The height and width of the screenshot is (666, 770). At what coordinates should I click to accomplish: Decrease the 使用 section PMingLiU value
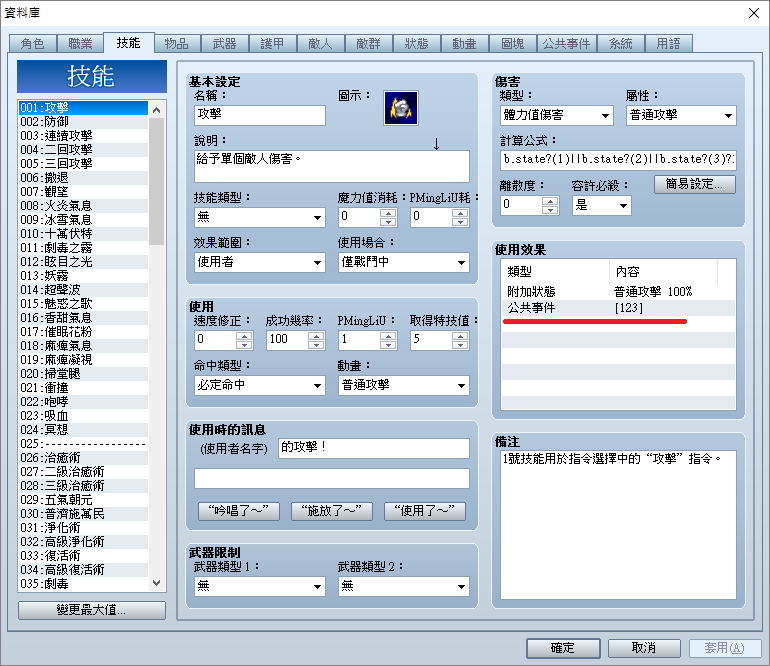388,345
